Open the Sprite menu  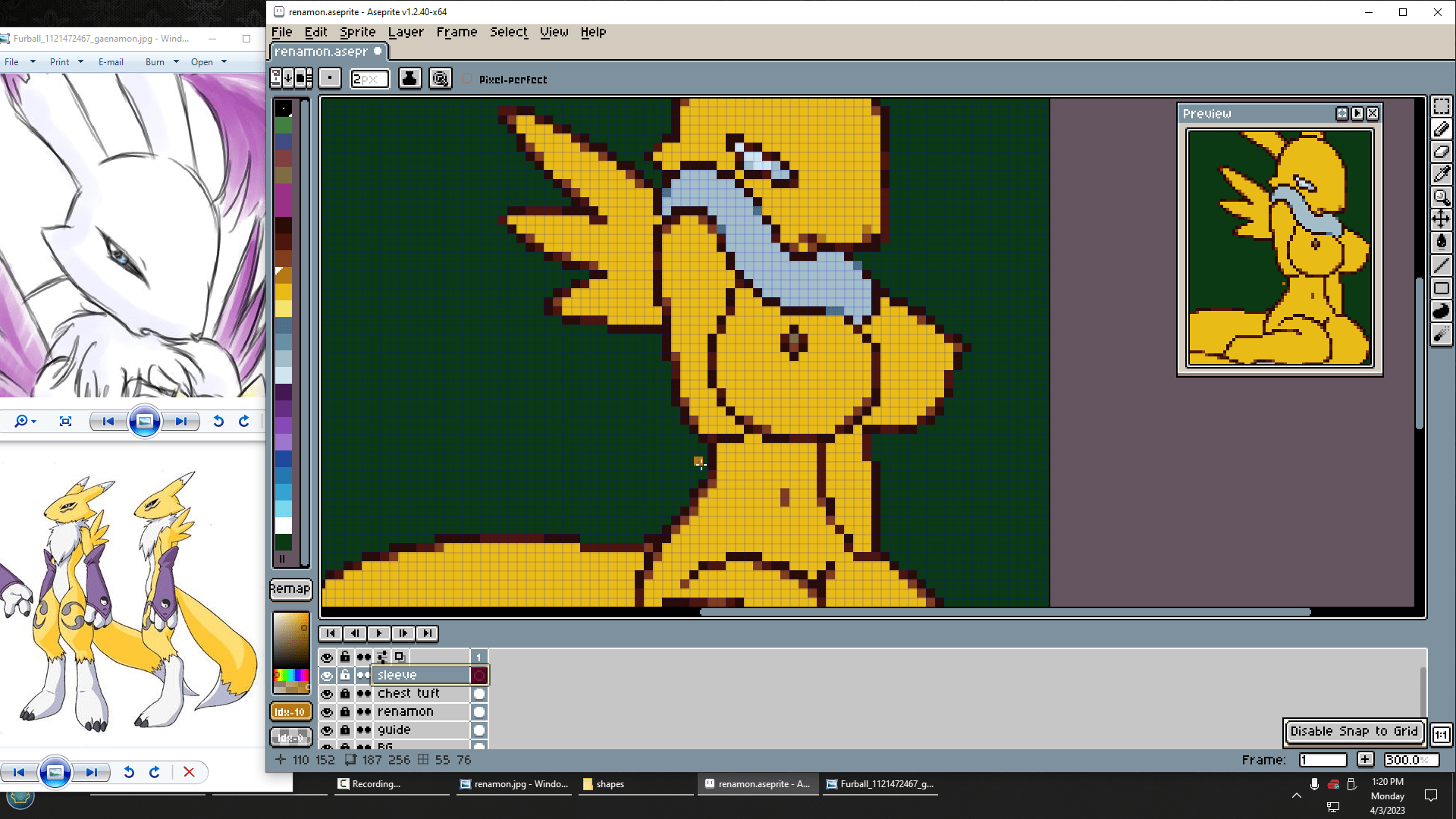[x=357, y=32]
